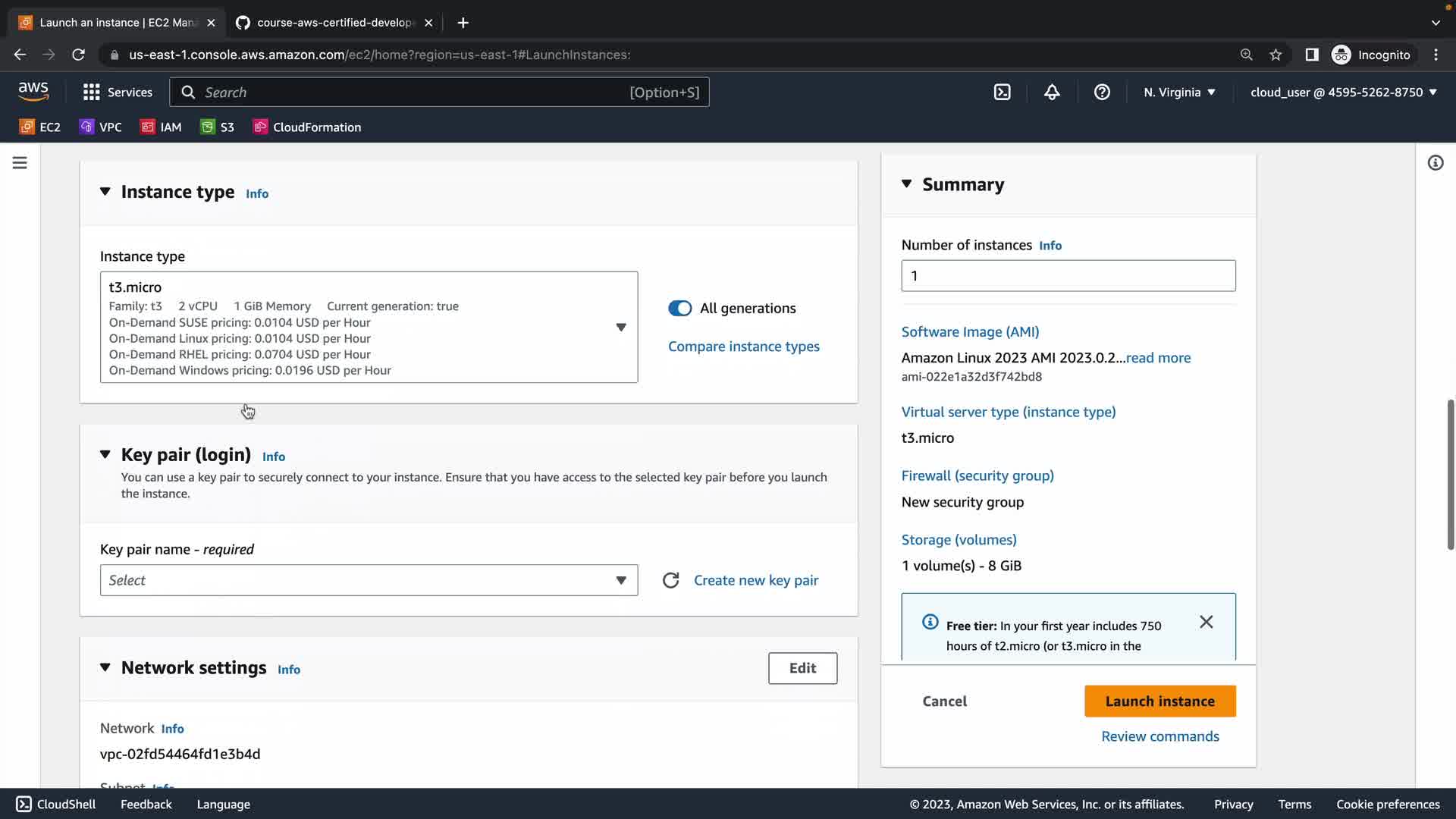Open the info panel icon at right edge
This screenshot has height=819, width=1456.
(x=1435, y=162)
